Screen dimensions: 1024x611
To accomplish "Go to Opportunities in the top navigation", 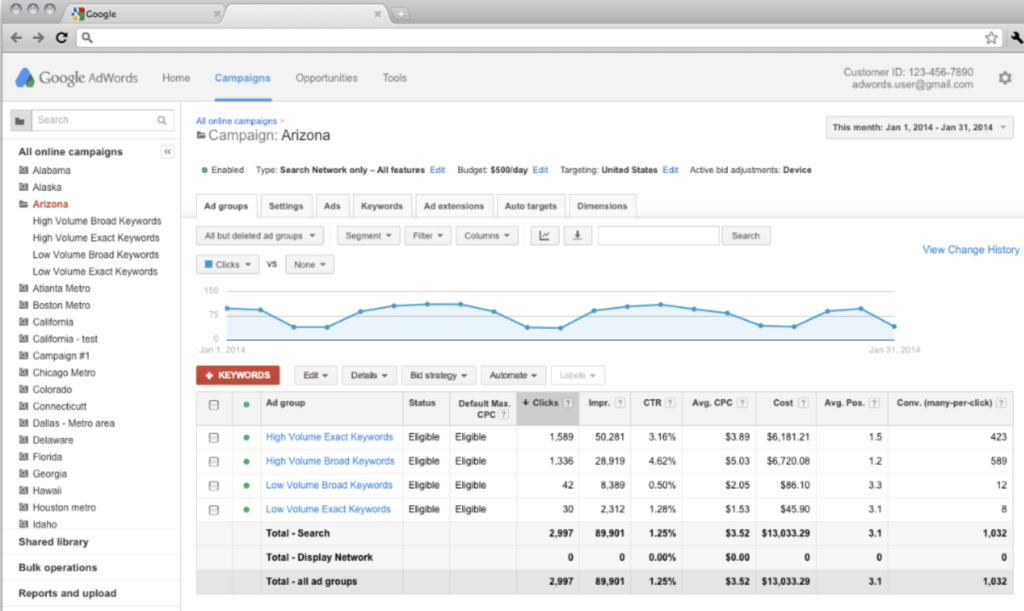I will click(326, 78).
